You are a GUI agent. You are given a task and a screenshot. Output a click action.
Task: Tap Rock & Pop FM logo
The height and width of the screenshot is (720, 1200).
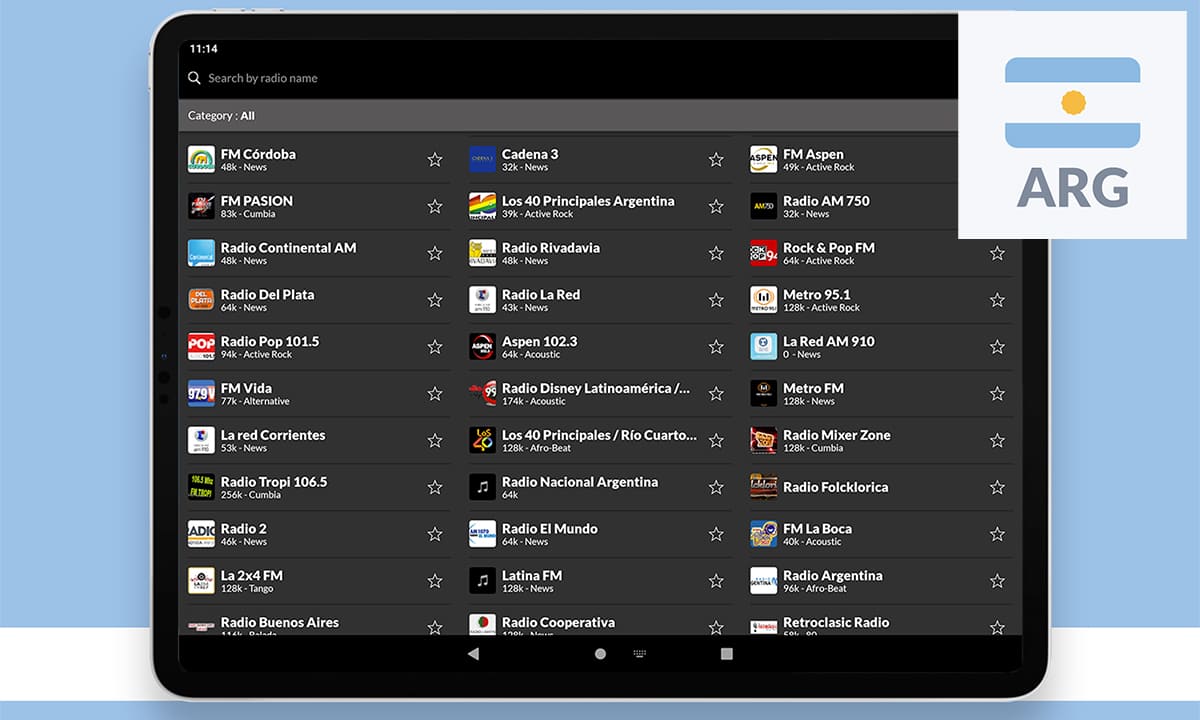point(763,253)
